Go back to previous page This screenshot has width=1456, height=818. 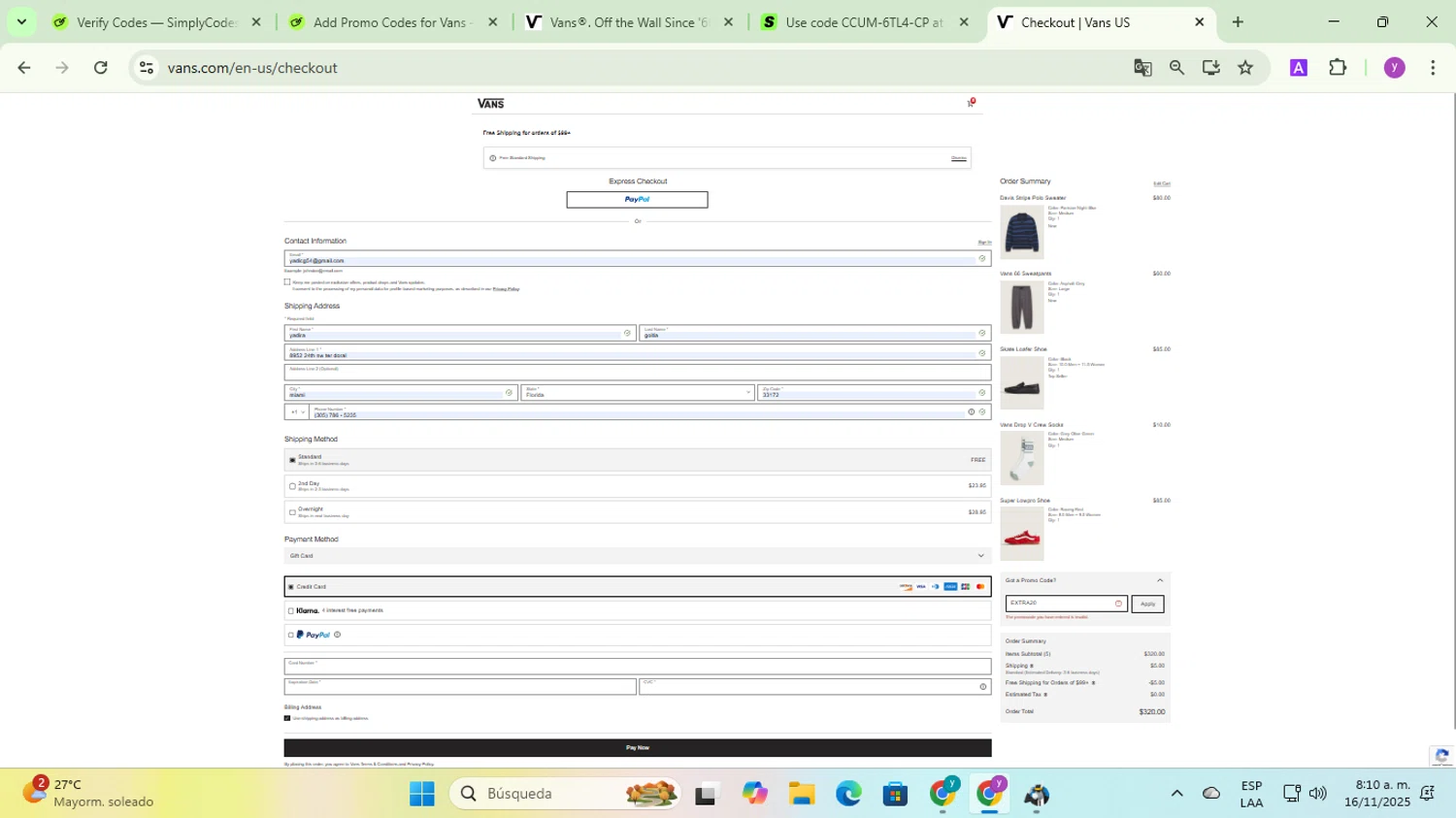coord(24,68)
